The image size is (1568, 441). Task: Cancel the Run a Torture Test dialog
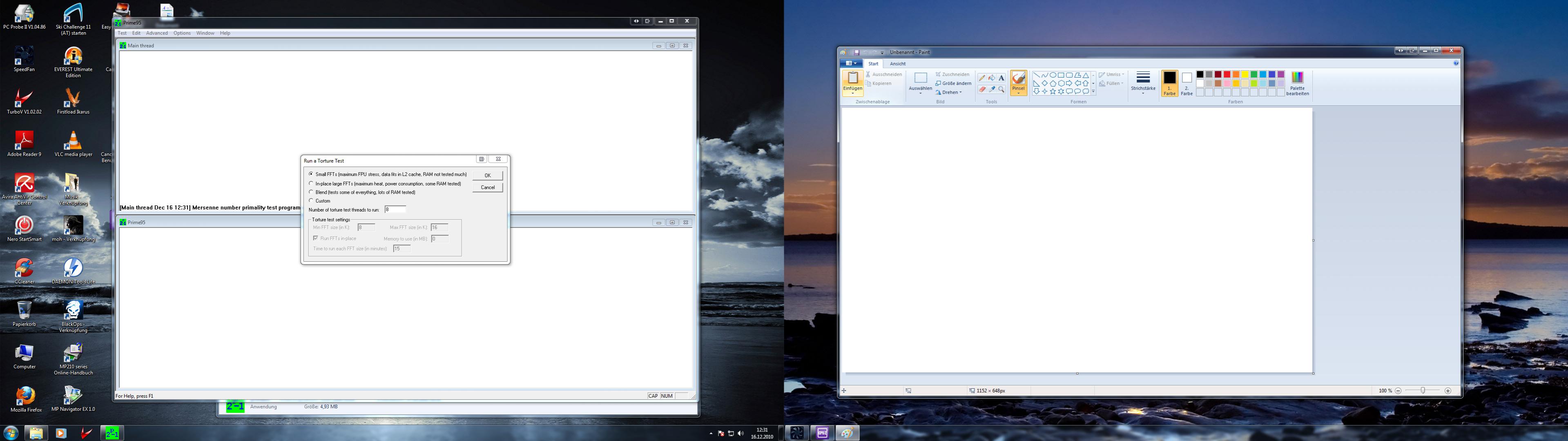coord(488,187)
